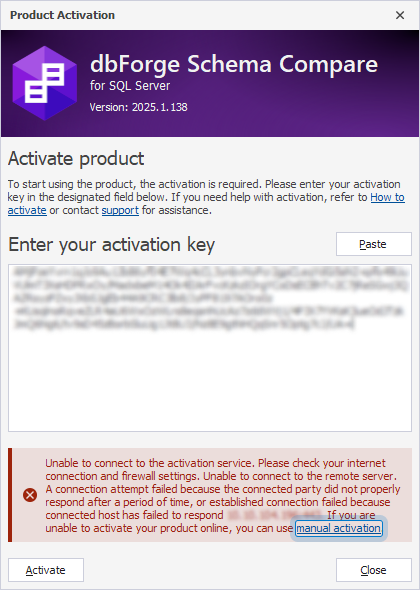The image size is (420, 590).
Task: Click the Version 2025.1.138 label
Action: point(138,107)
